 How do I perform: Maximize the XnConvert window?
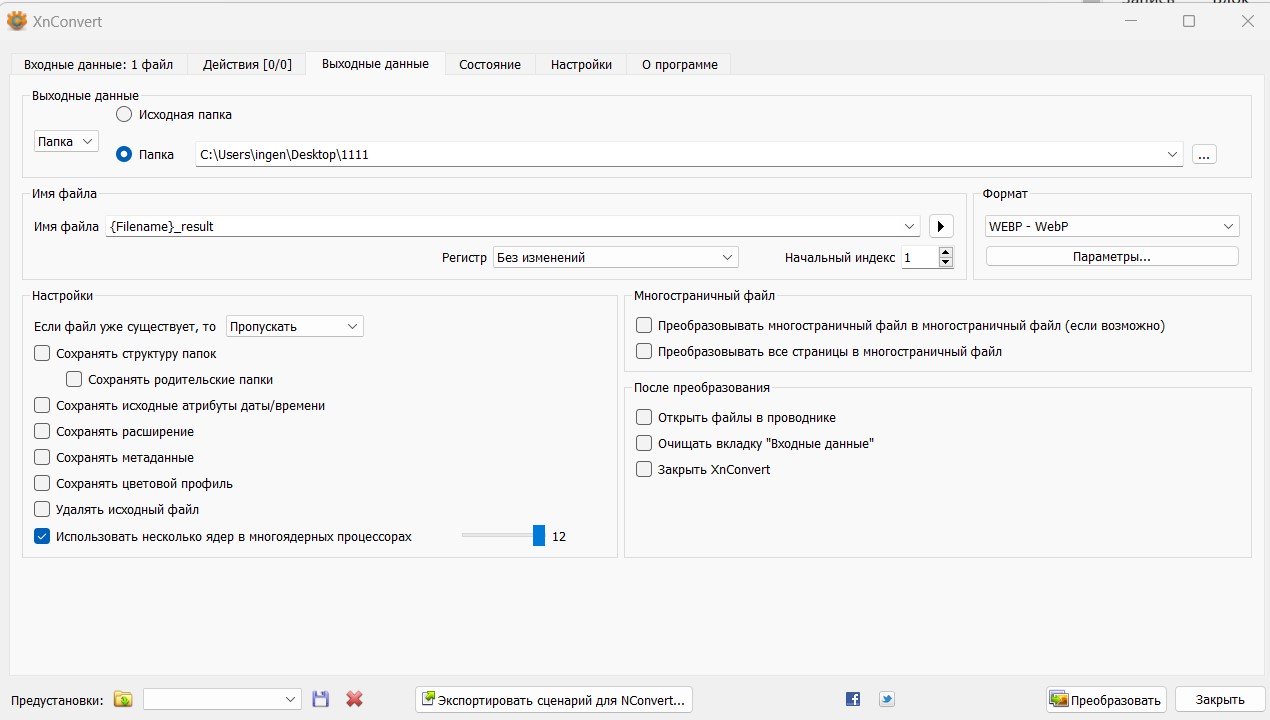click(x=1189, y=21)
